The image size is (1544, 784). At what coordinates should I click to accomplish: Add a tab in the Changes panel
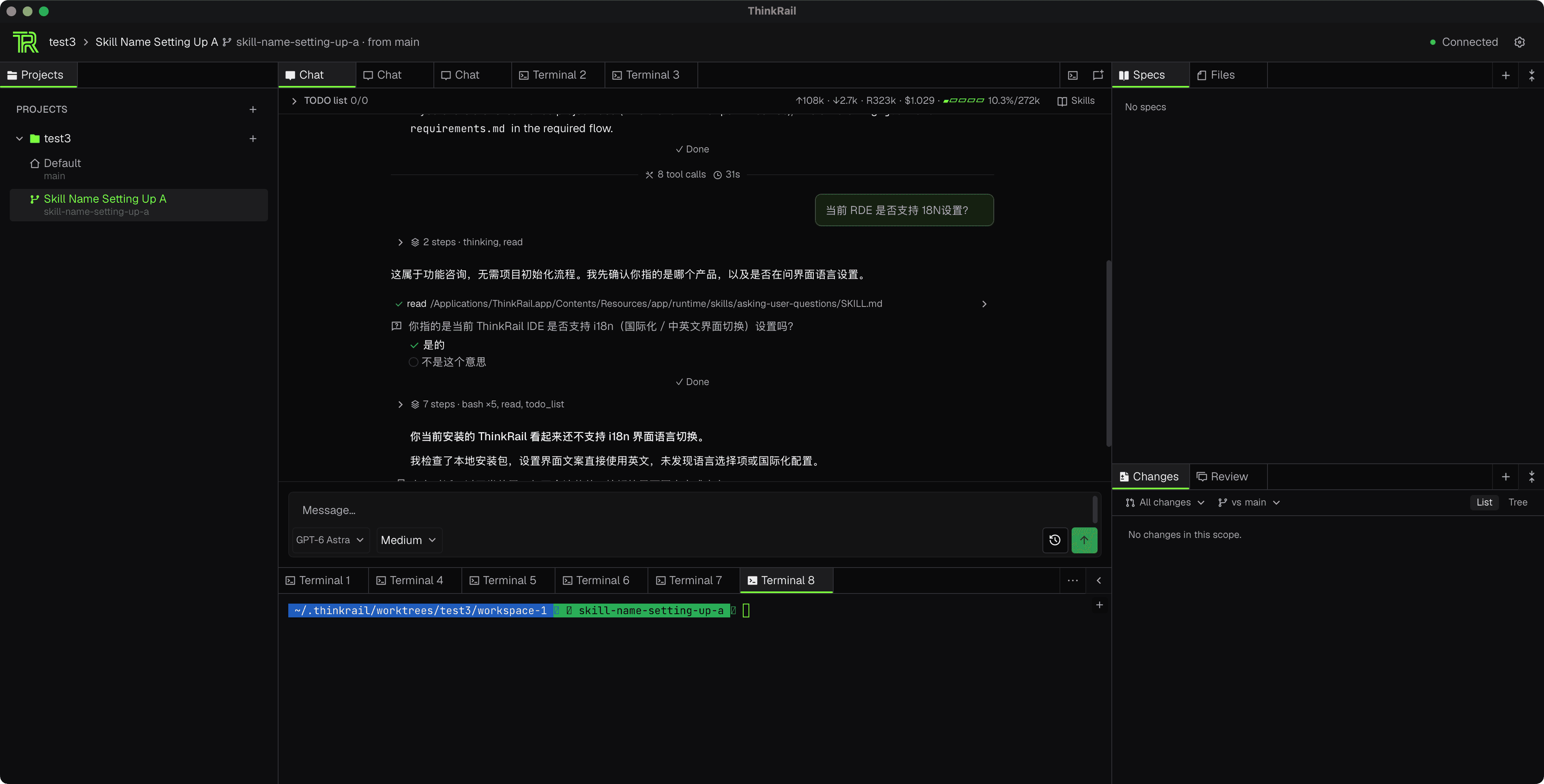1505,476
